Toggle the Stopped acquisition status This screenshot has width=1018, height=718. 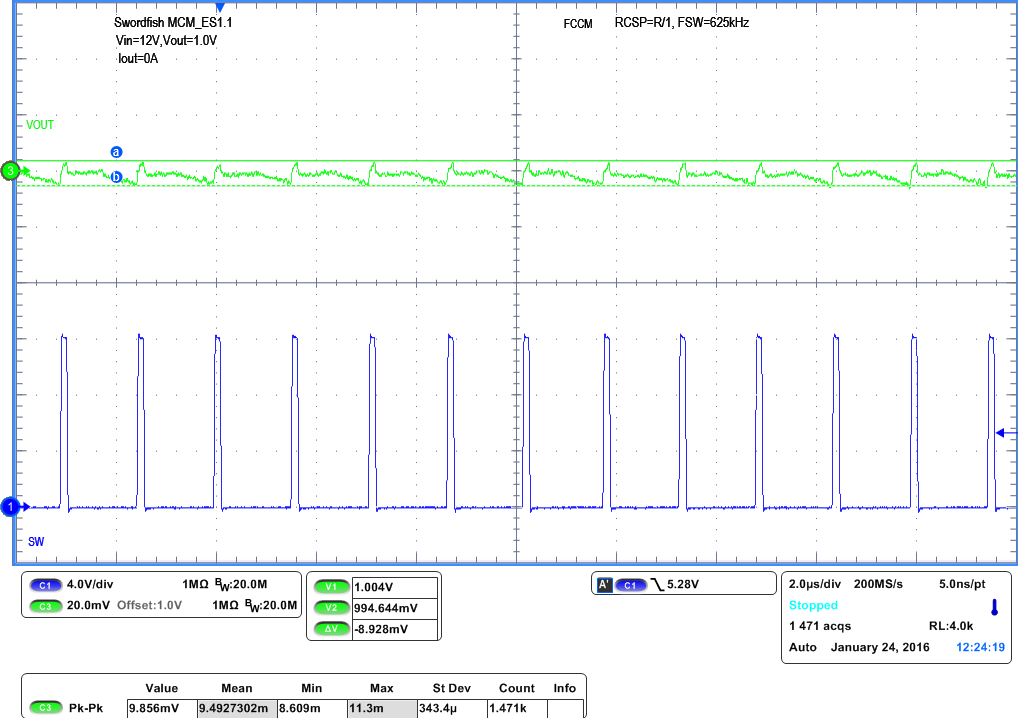pyautogui.click(x=812, y=604)
